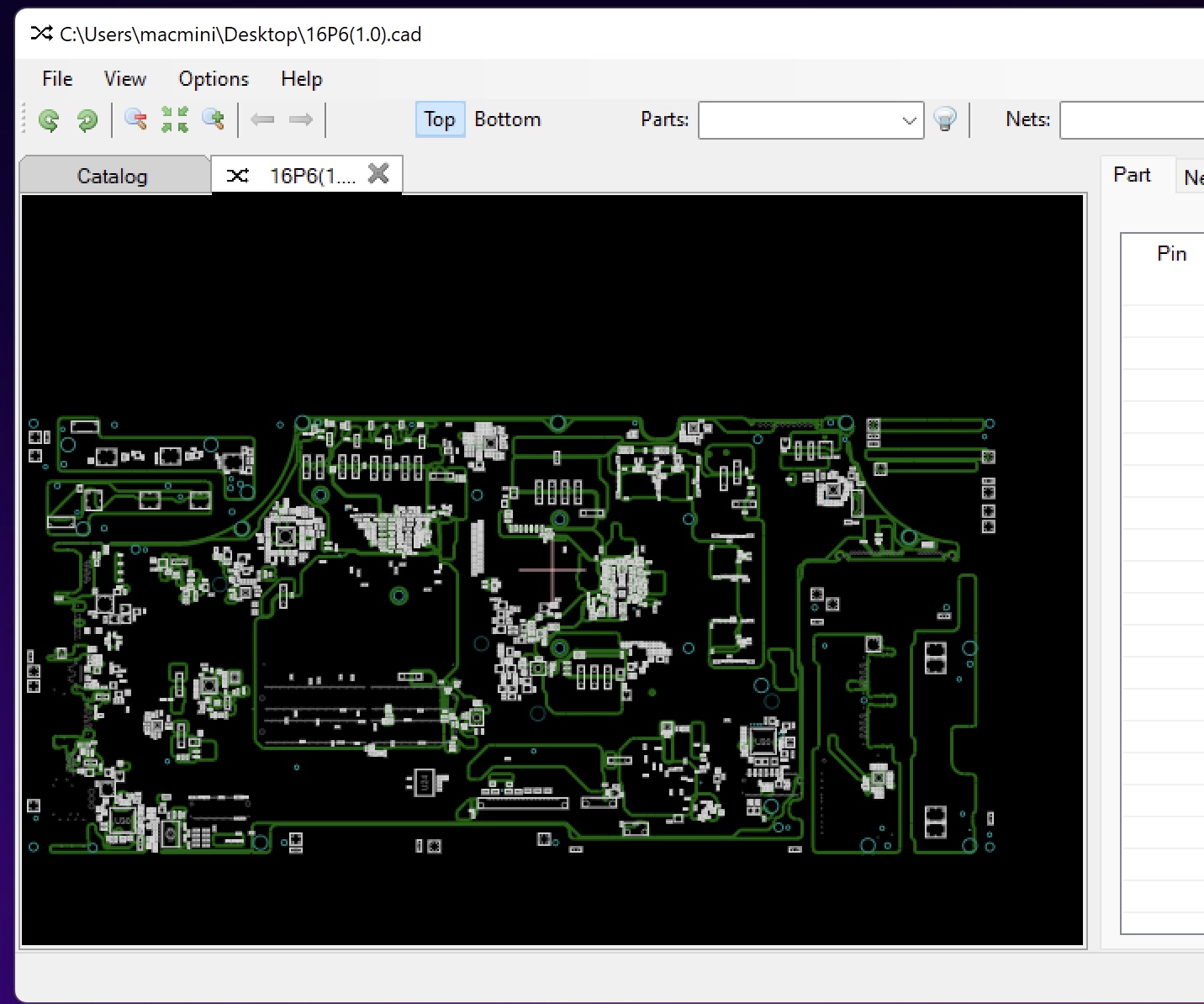The height and width of the screenshot is (1004, 1204).
Task: Click the Pin column header
Action: click(x=1171, y=254)
